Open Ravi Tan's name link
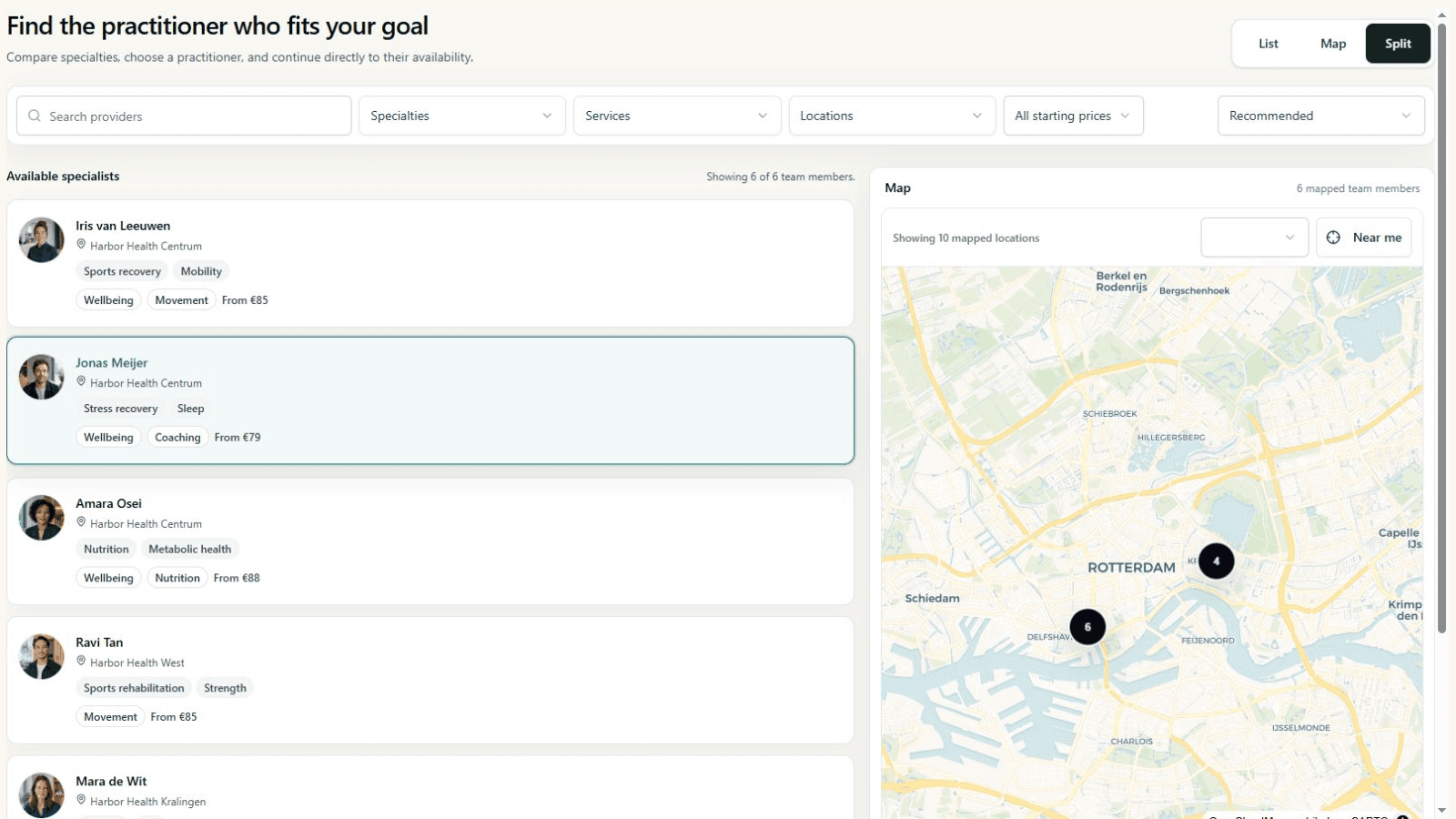This screenshot has height=819, width=1456. tap(99, 642)
